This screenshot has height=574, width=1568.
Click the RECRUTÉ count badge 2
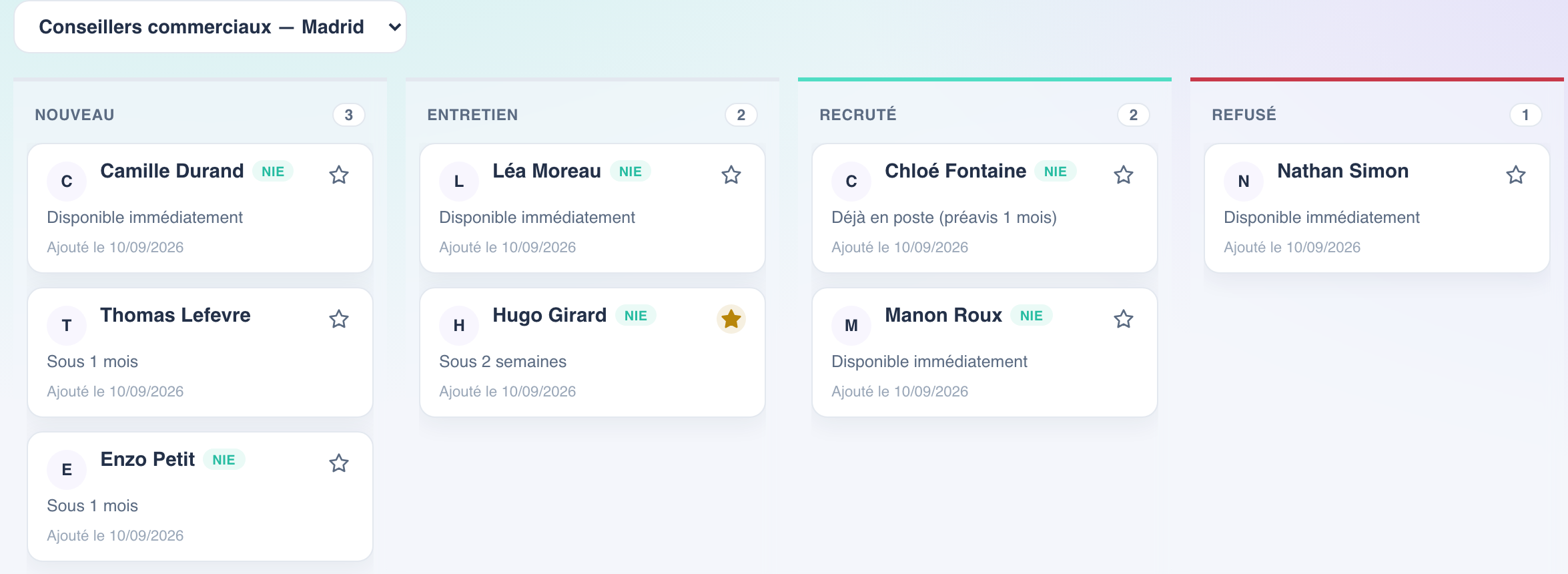pyautogui.click(x=1134, y=115)
